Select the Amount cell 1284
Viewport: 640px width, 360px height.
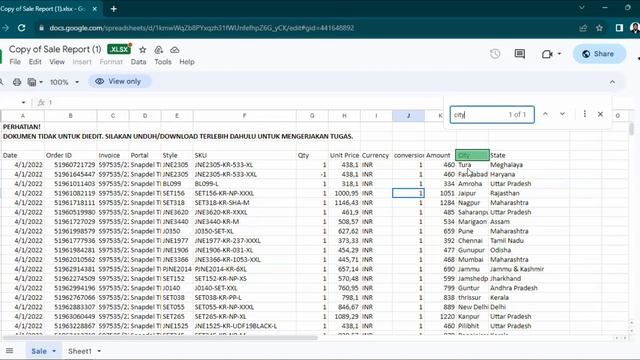point(440,202)
